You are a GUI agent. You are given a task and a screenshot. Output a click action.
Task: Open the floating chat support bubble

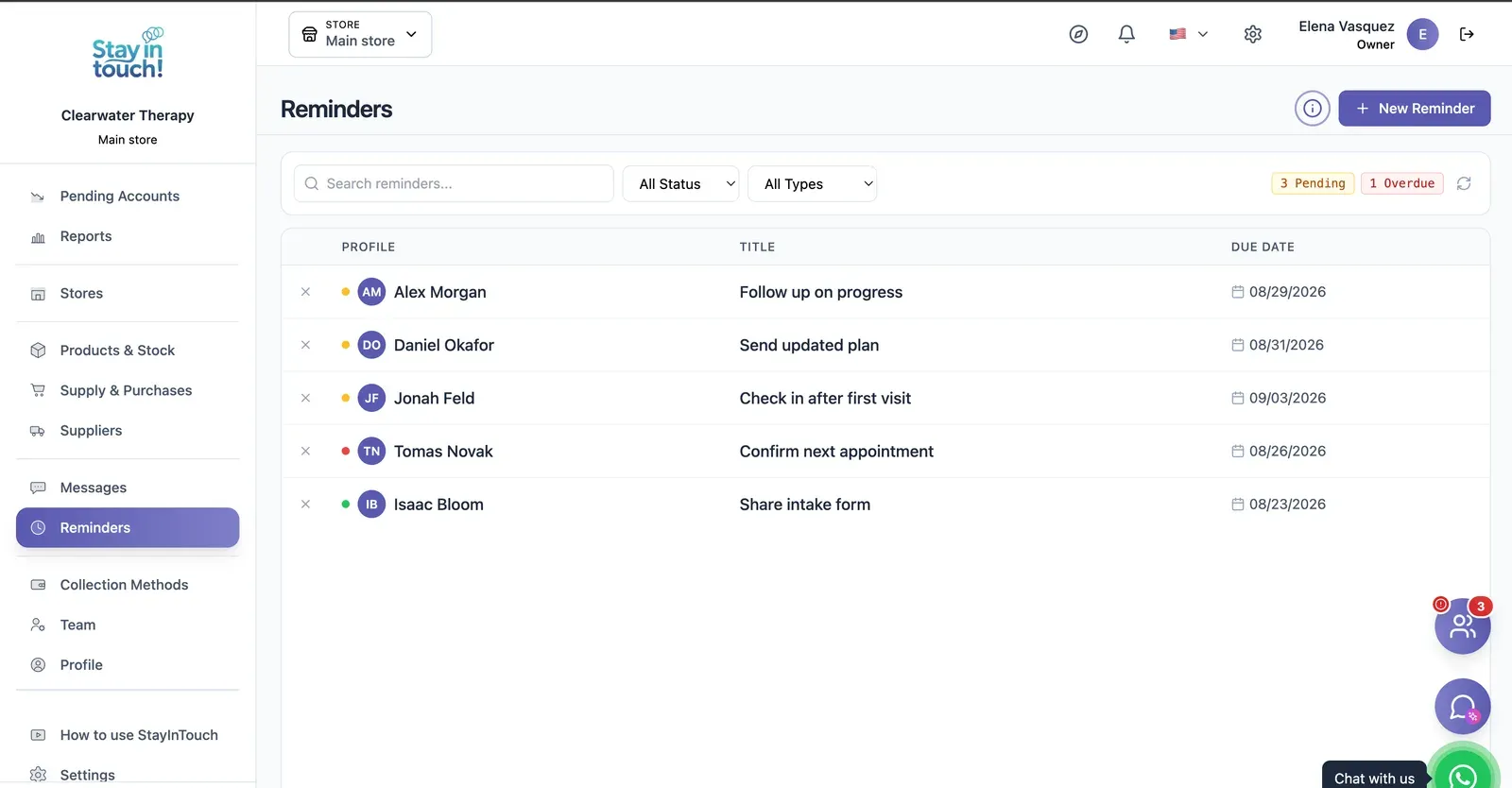click(1462, 707)
